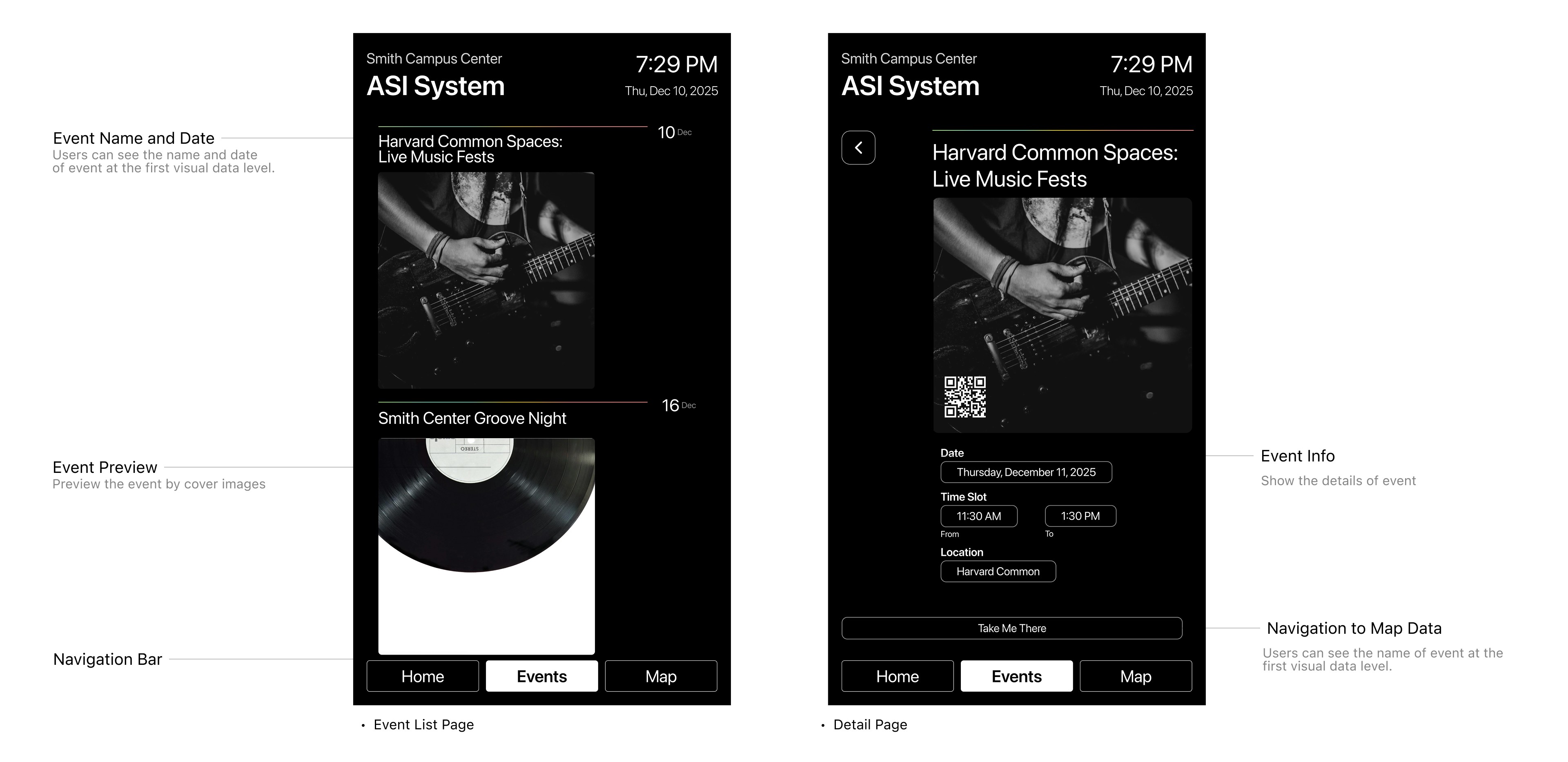1568x762 pixels.
Task: Click the large guitar photo on Detail Page
Action: (1063, 315)
